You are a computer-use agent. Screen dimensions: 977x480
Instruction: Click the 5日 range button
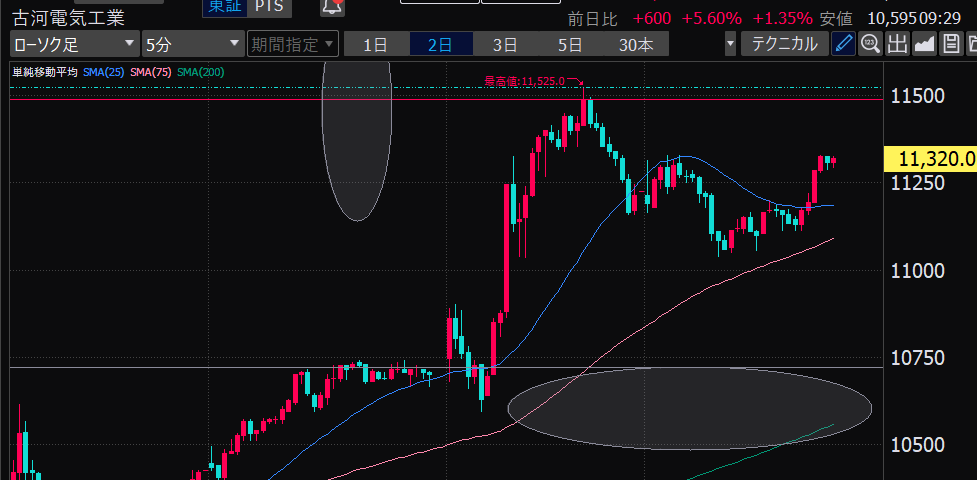pyautogui.click(x=570, y=44)
